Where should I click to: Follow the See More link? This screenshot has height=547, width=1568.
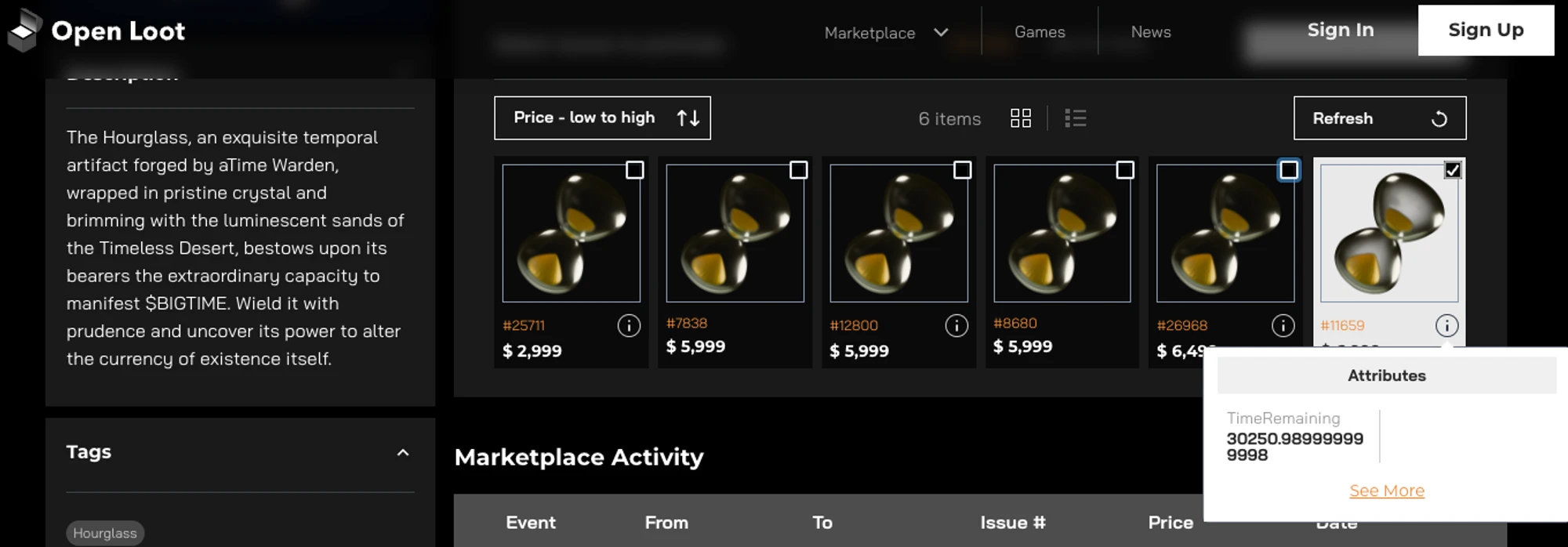point(1386,491)
